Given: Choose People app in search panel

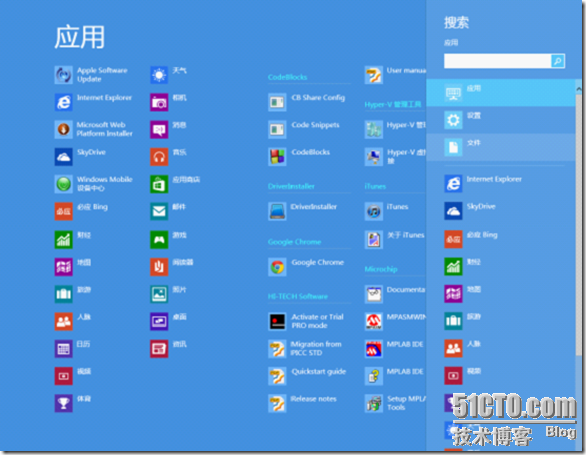Looking at the screenshot, I should [463, 348].
